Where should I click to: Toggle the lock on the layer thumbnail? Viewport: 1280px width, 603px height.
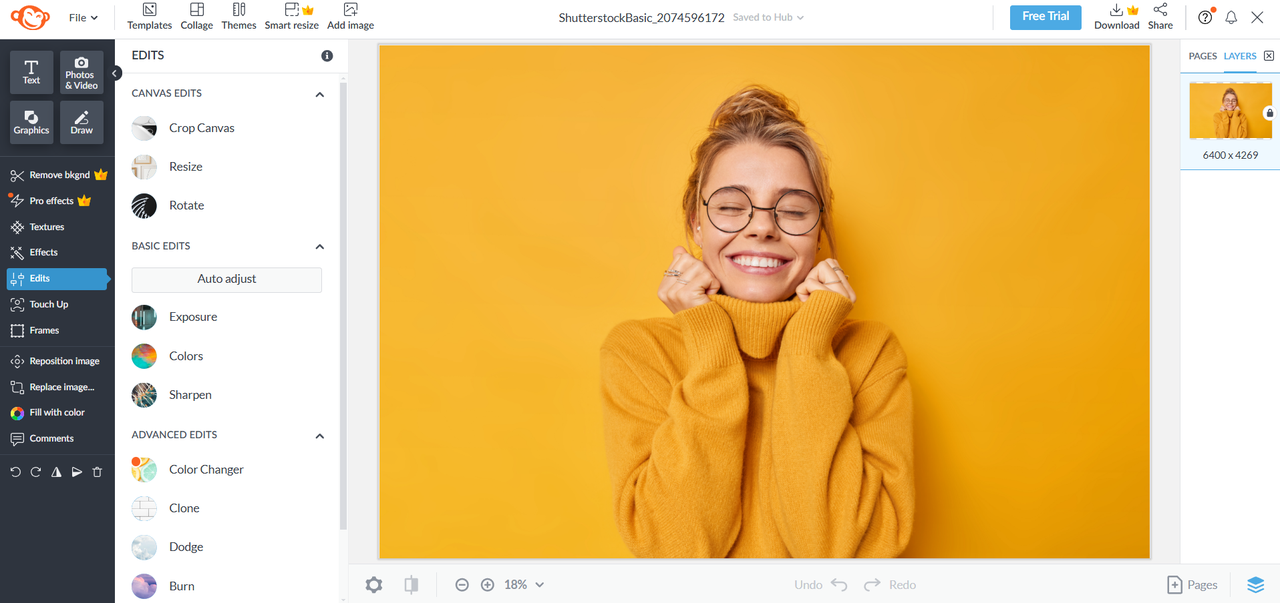coord(1269,113)
